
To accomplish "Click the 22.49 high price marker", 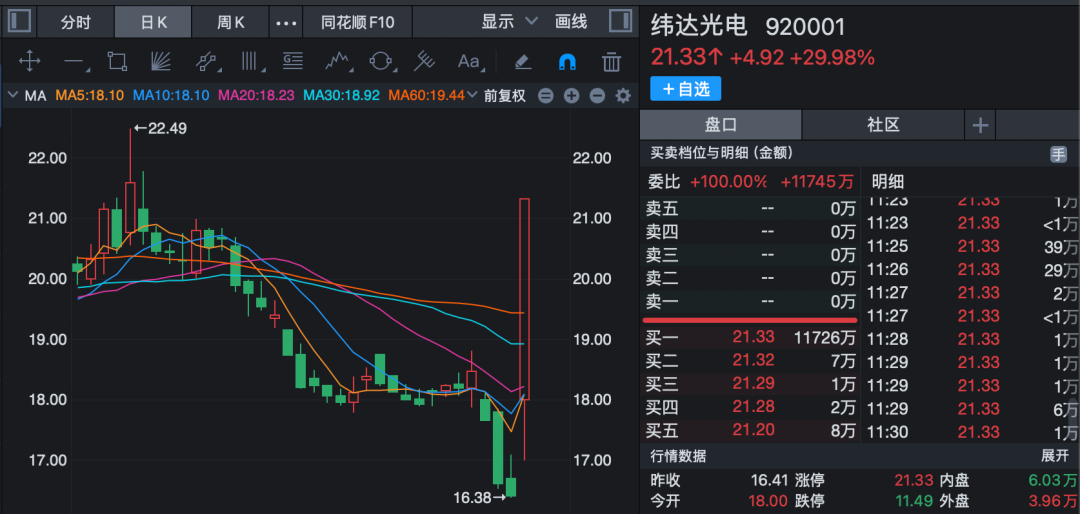I will click(x=160, y=128).
